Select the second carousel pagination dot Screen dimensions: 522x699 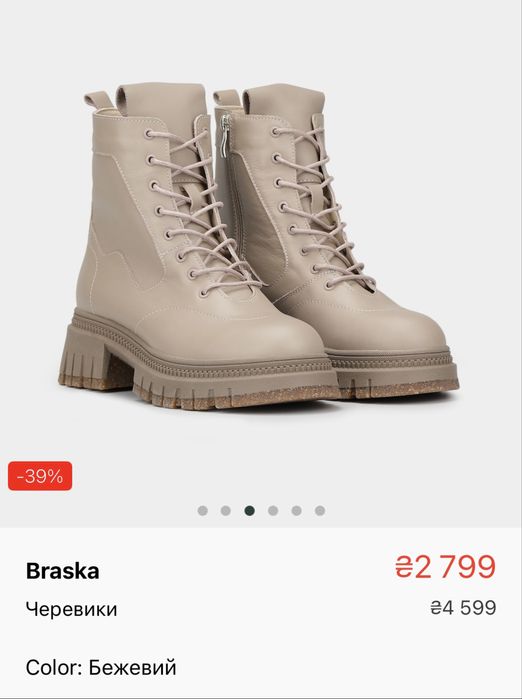coord(226,510)
